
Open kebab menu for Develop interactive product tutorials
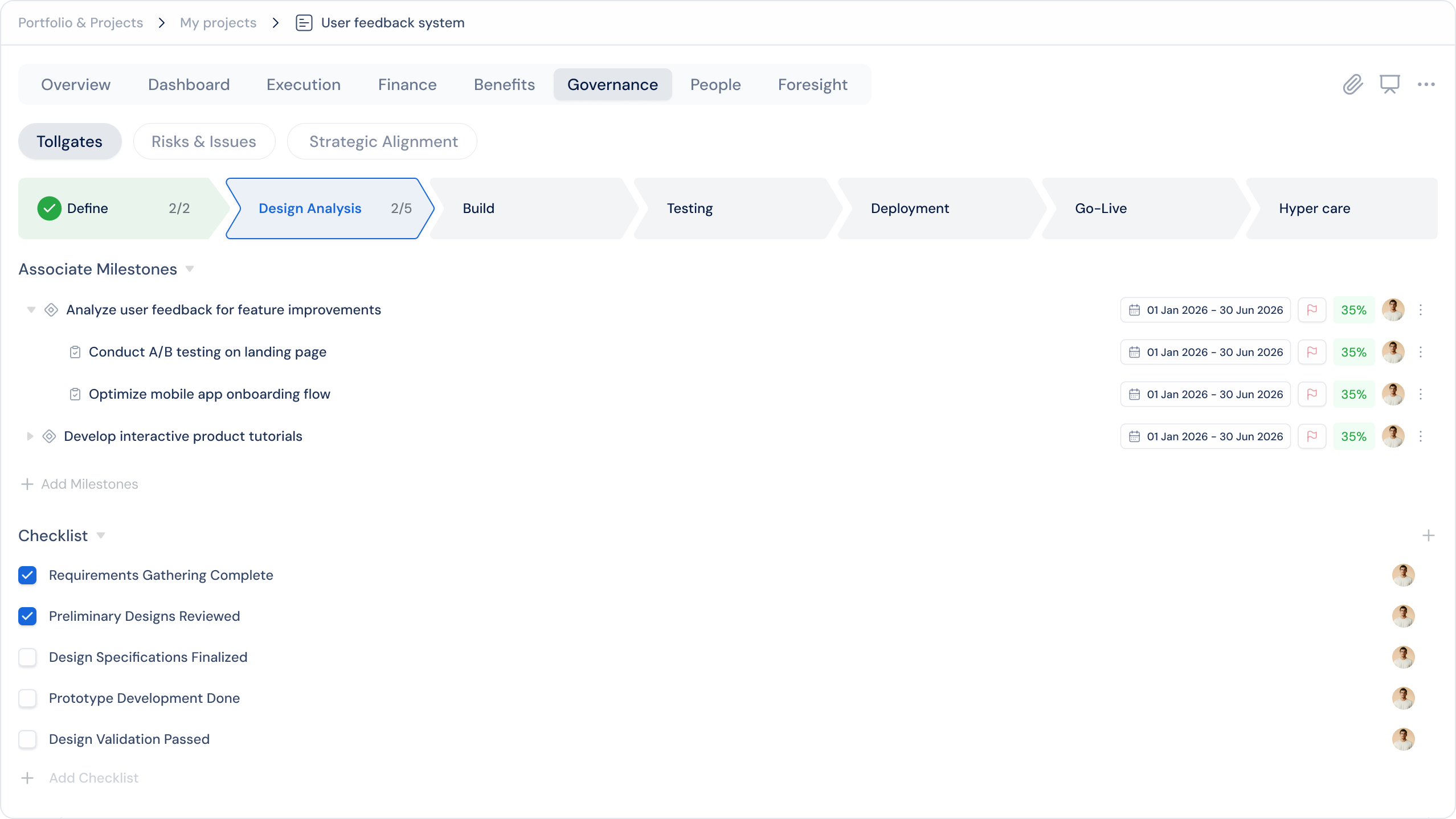pos(1421,436)
